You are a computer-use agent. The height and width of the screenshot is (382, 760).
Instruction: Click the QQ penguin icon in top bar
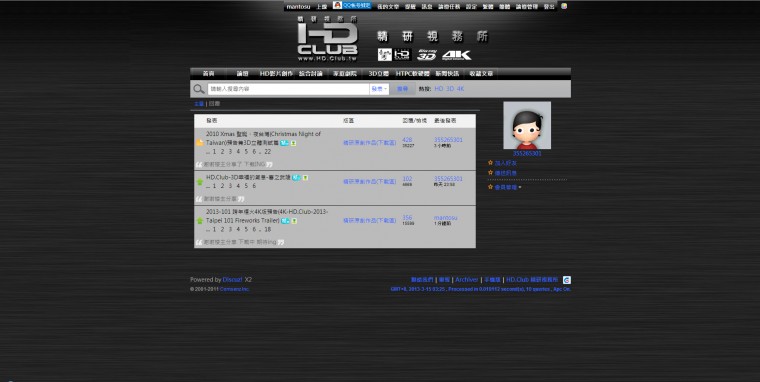337,5
